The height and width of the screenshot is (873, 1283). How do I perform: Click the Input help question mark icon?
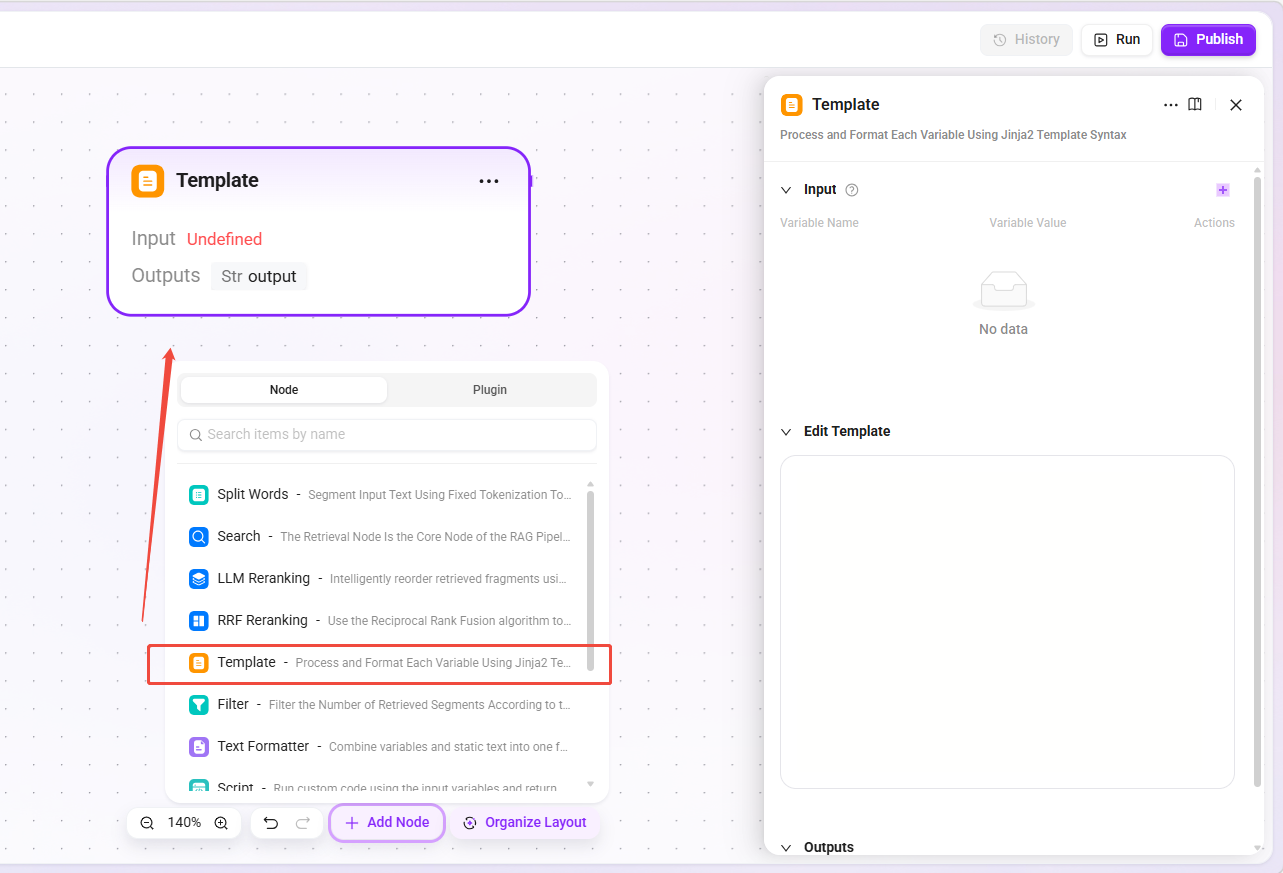(x=852, y=190)
